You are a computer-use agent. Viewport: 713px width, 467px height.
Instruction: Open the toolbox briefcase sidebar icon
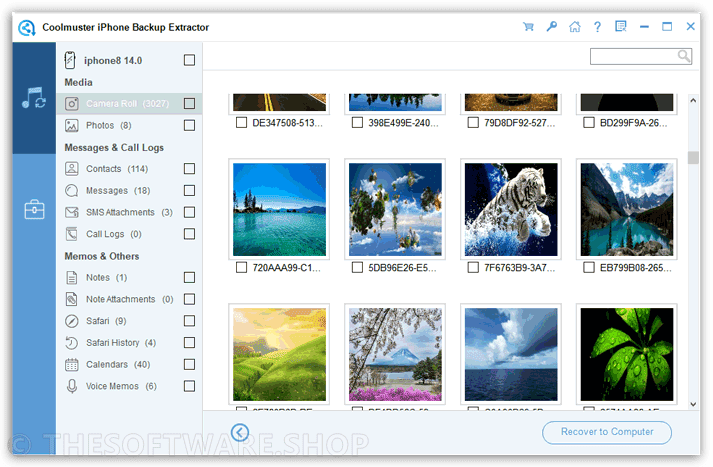click(34, 209)
